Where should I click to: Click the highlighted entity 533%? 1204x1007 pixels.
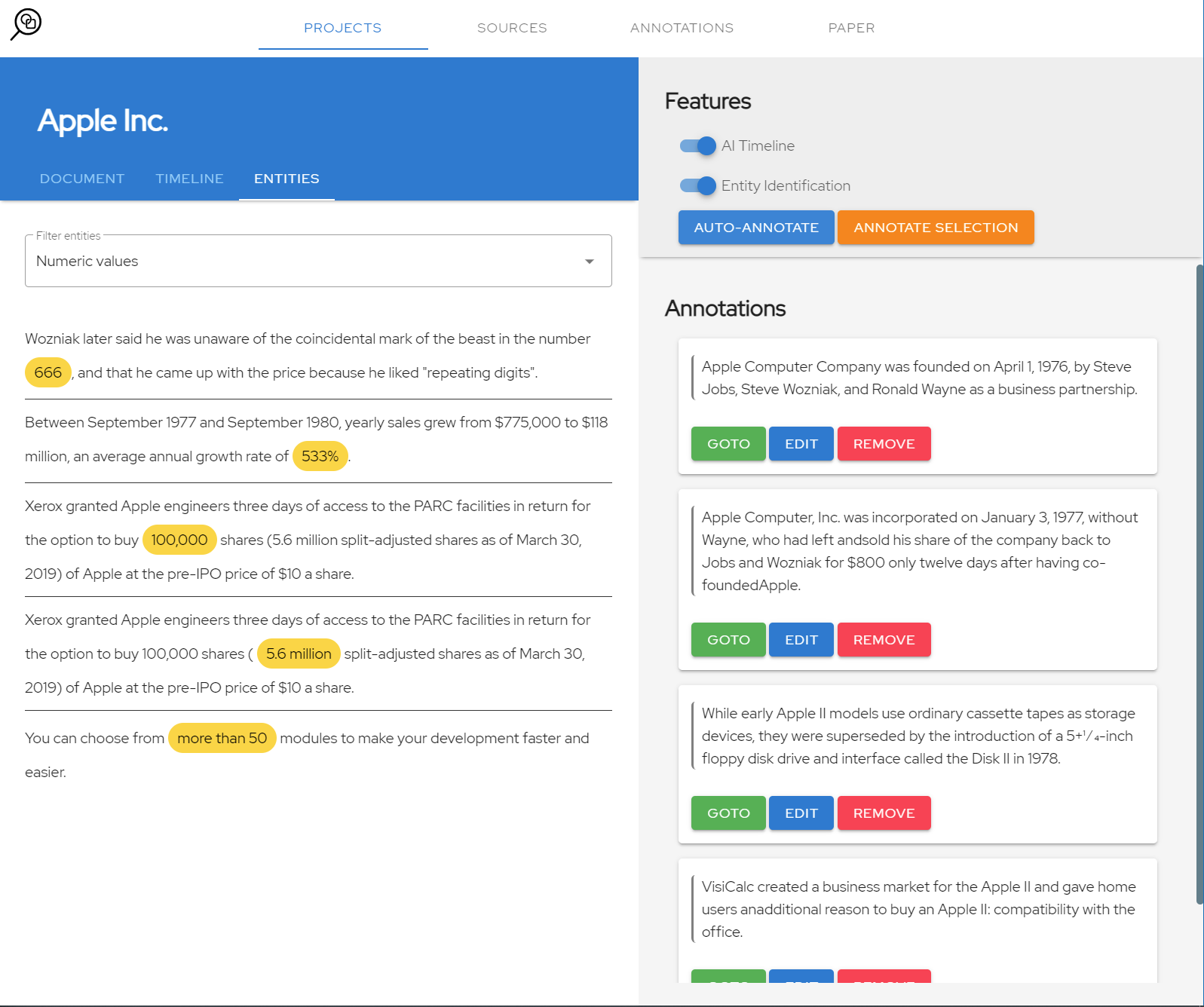320,456
